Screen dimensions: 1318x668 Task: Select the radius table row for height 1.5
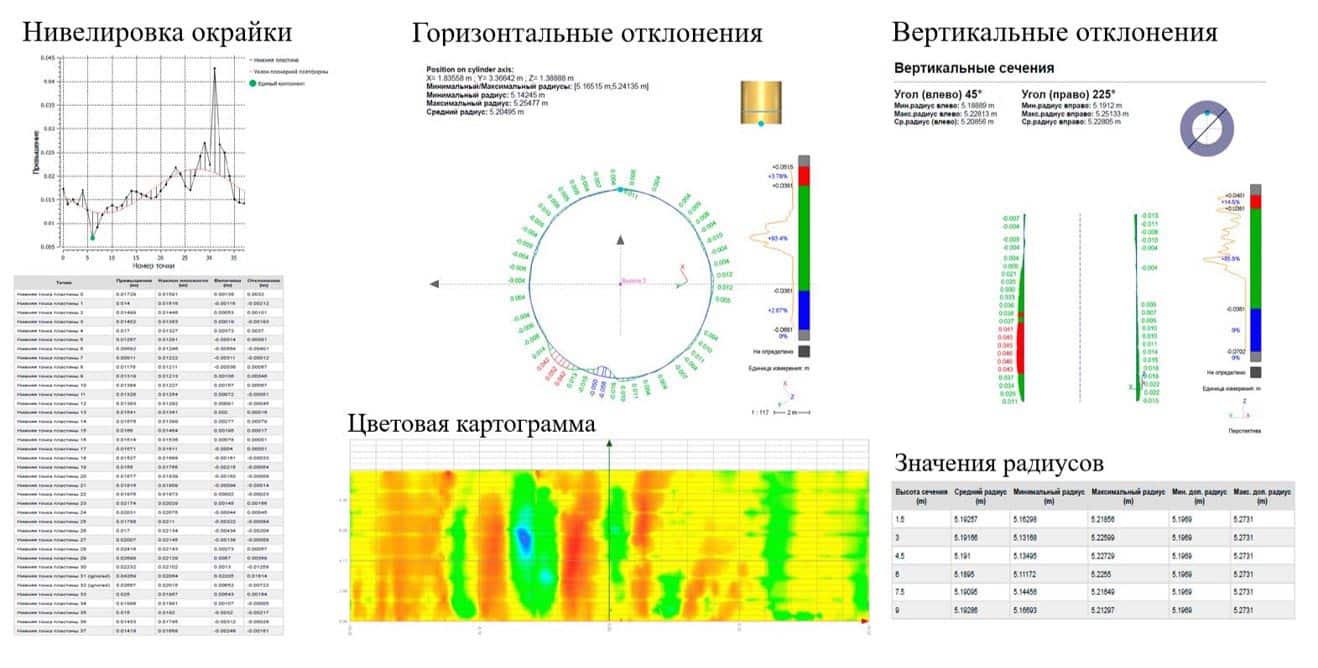click(x=1092, y=521)
